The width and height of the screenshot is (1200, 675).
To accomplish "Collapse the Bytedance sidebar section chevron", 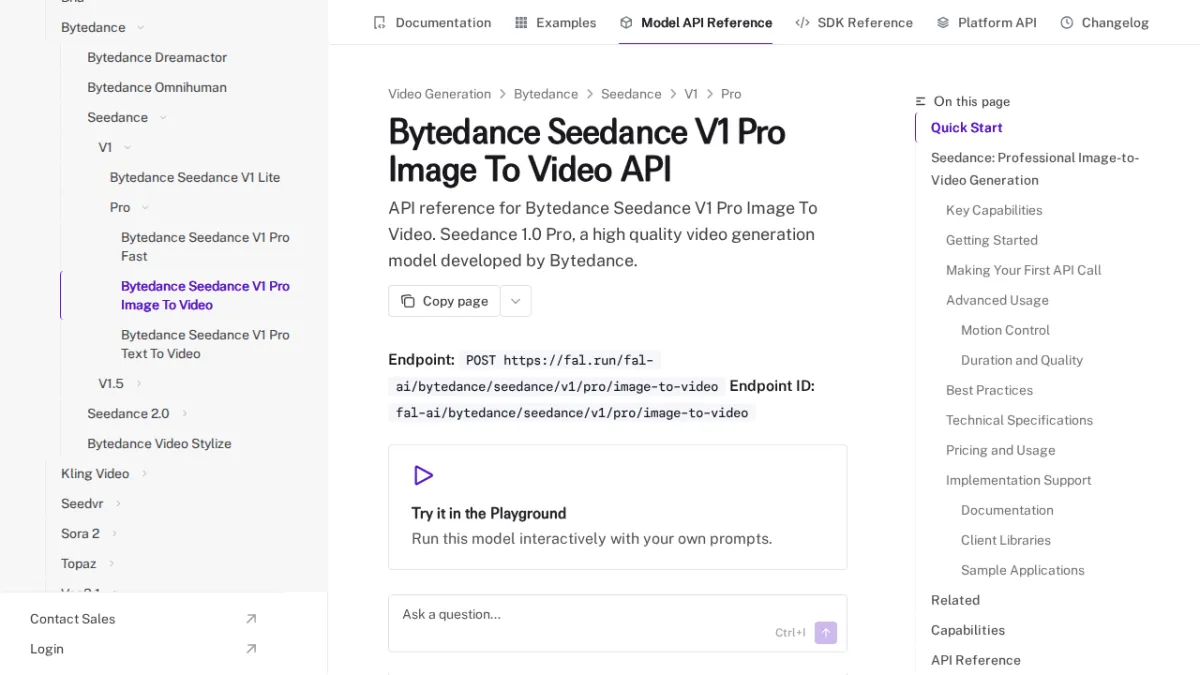I will (x=140, y=28).
